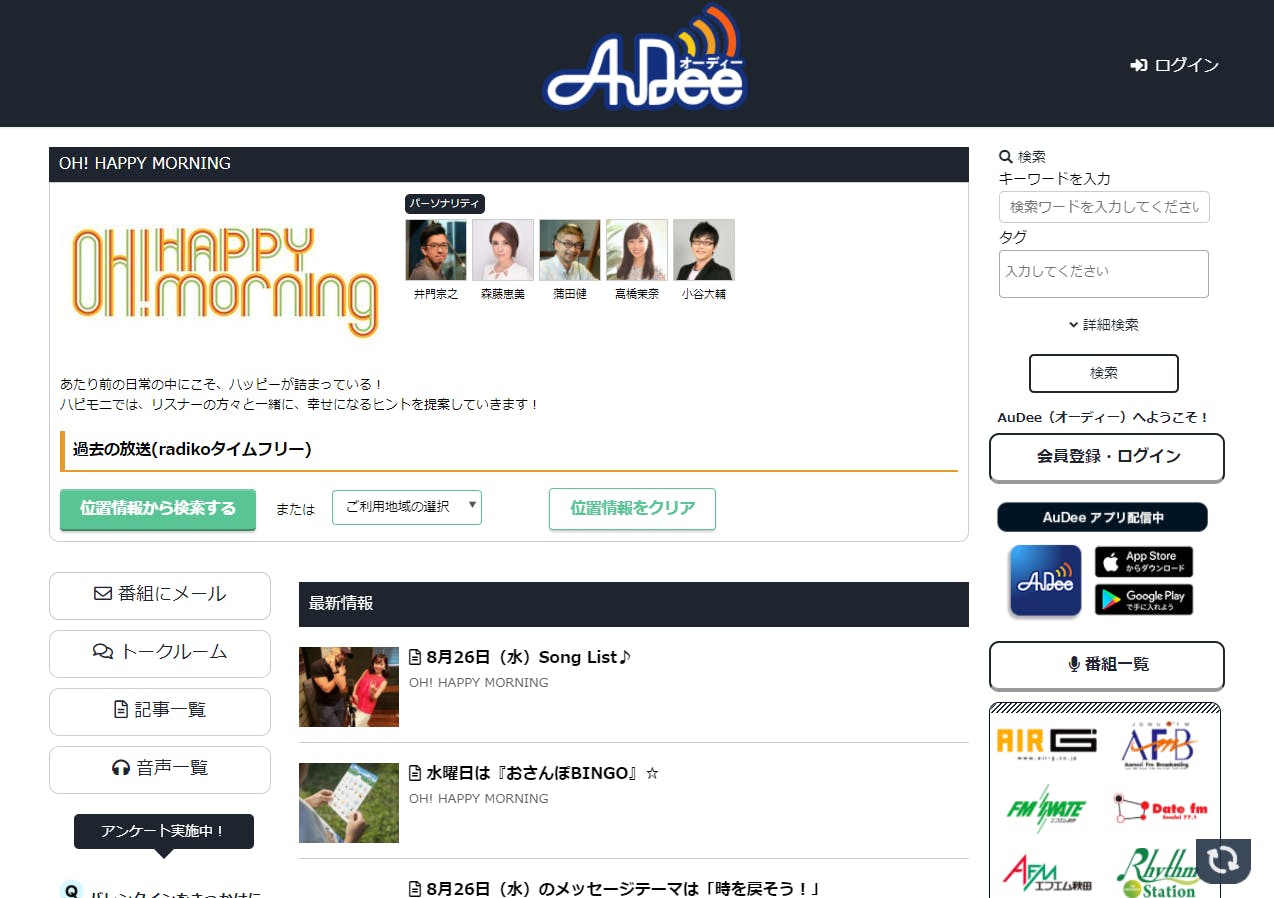Click the Google Play badge
The width and height of the screenshot is (1274, 898).
(1144, 599)
